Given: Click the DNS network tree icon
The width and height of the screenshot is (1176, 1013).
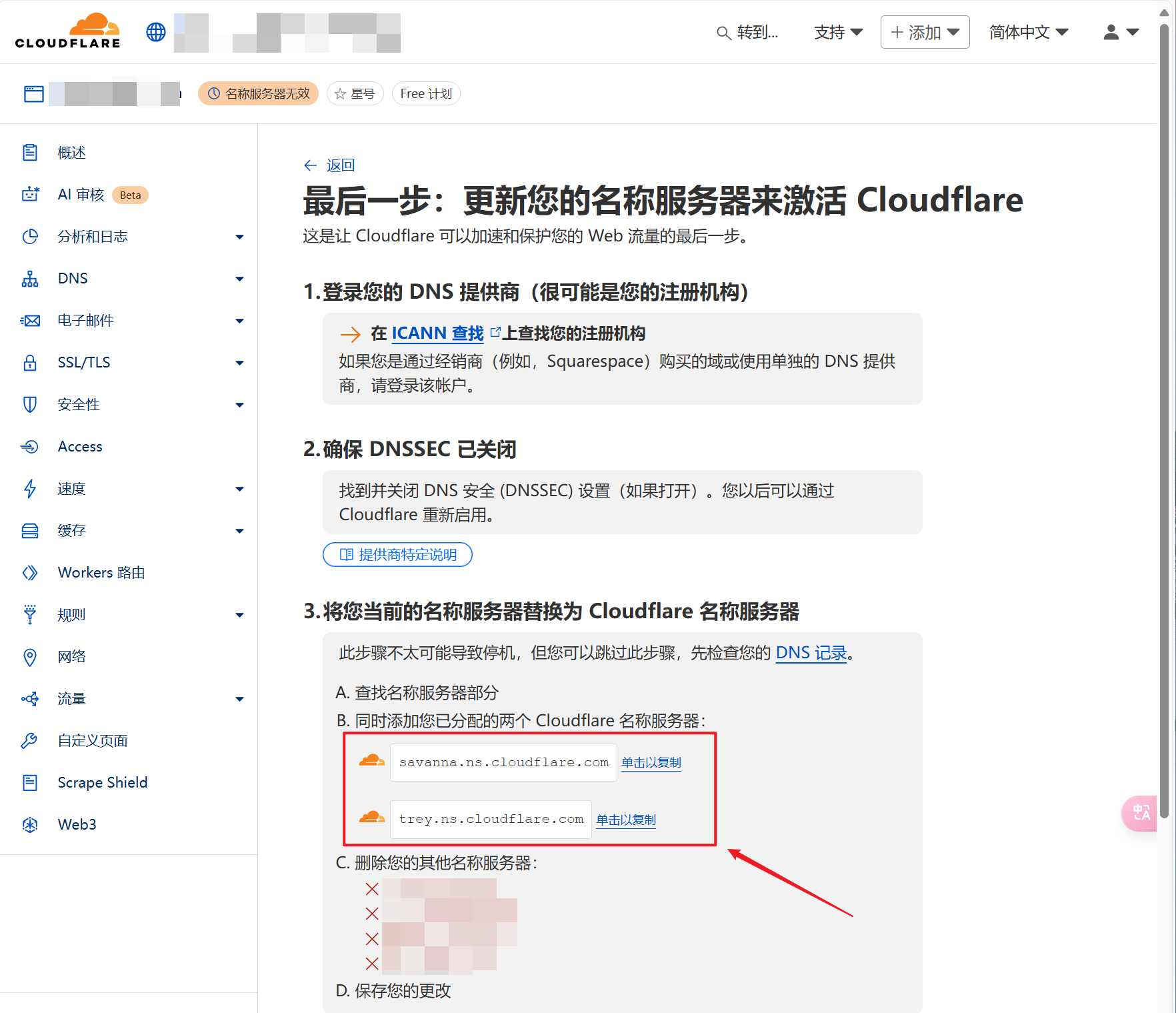Looking at the screenshot, I should 30,279.
